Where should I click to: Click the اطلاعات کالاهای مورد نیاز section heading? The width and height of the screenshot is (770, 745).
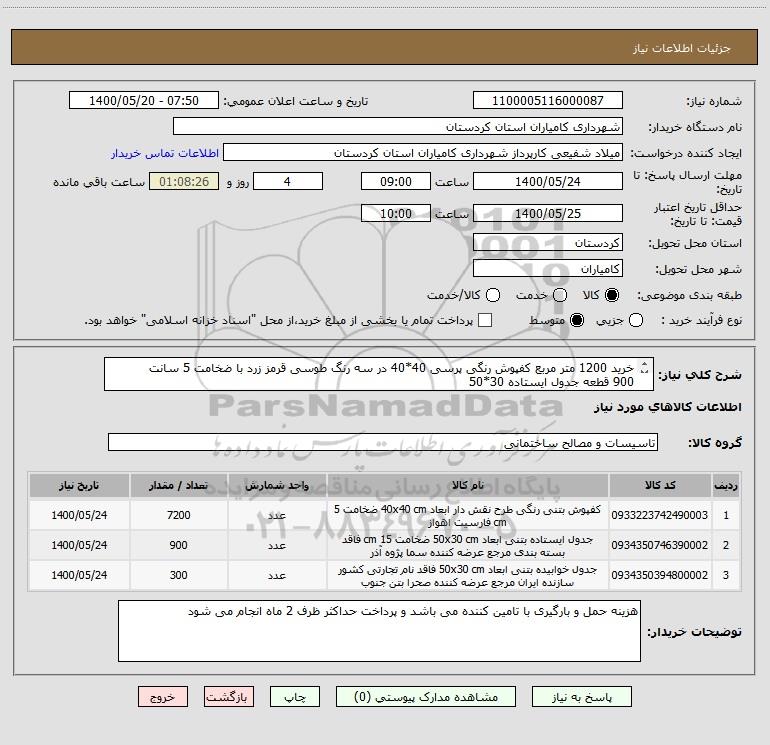(x=668, y=407)
